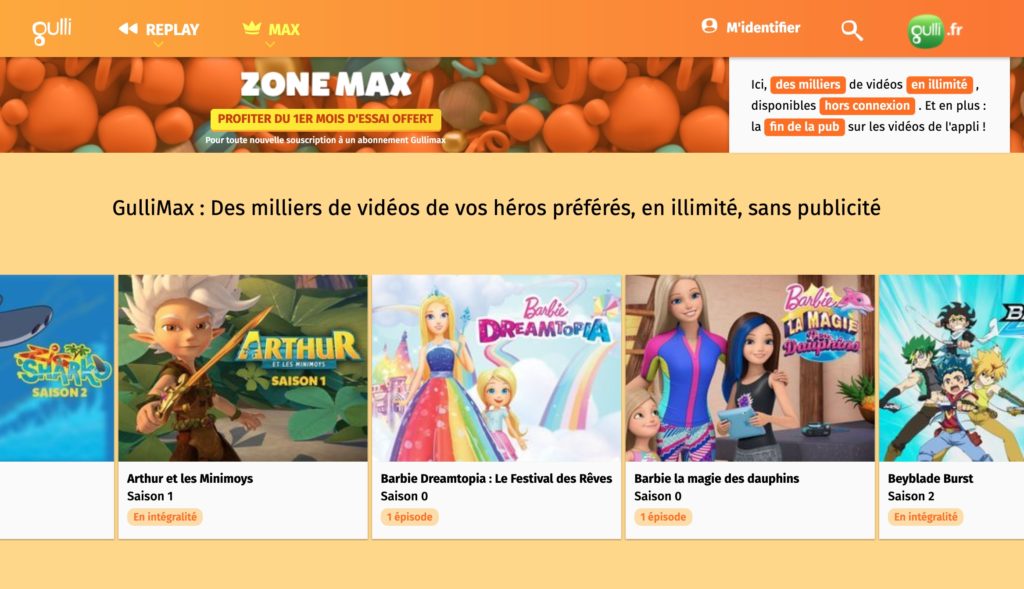Open the Zig & Sharko Saison 2 thumbnail

(x=57, y=368)
